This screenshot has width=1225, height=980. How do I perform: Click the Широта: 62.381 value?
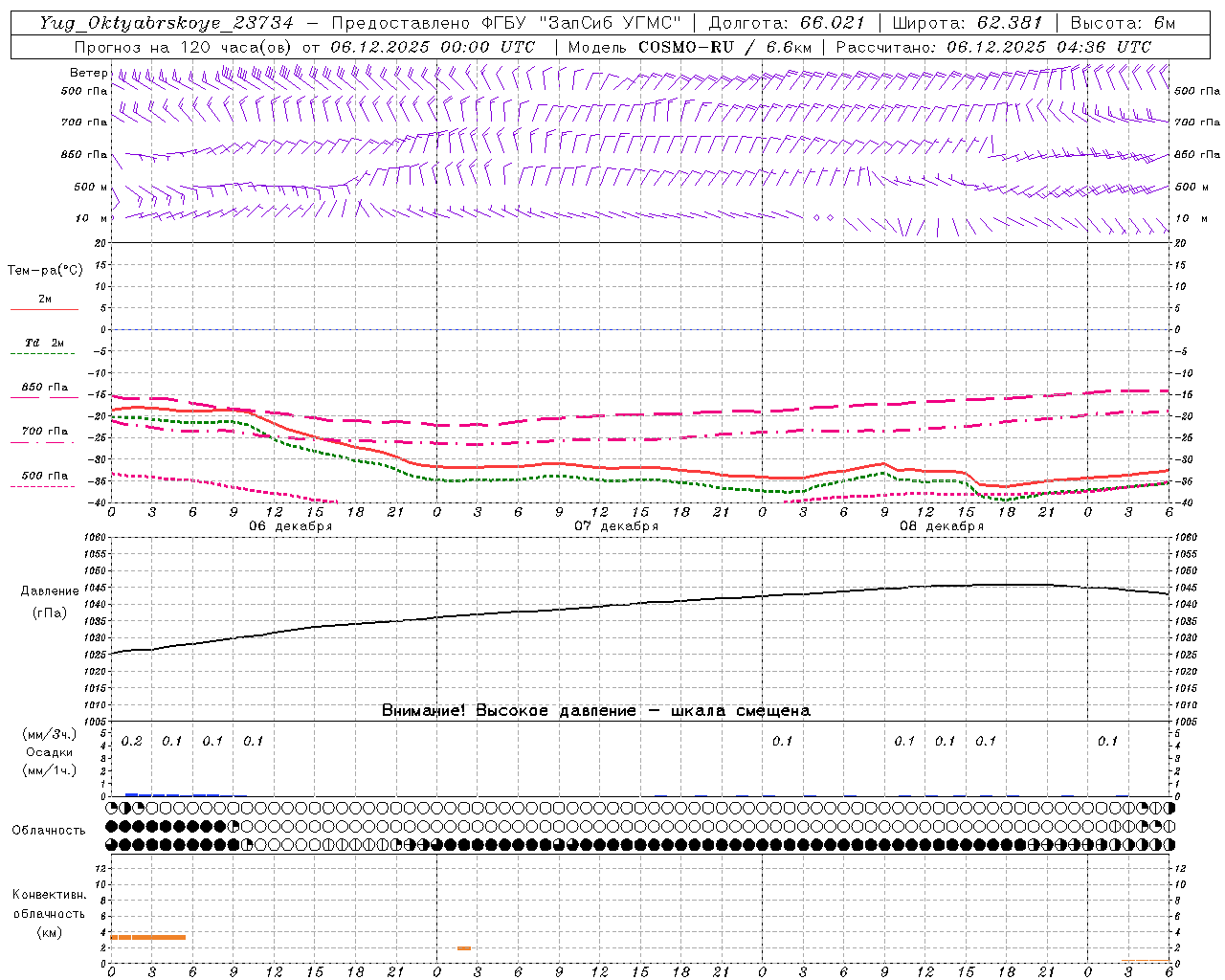[x=967, y=23]
